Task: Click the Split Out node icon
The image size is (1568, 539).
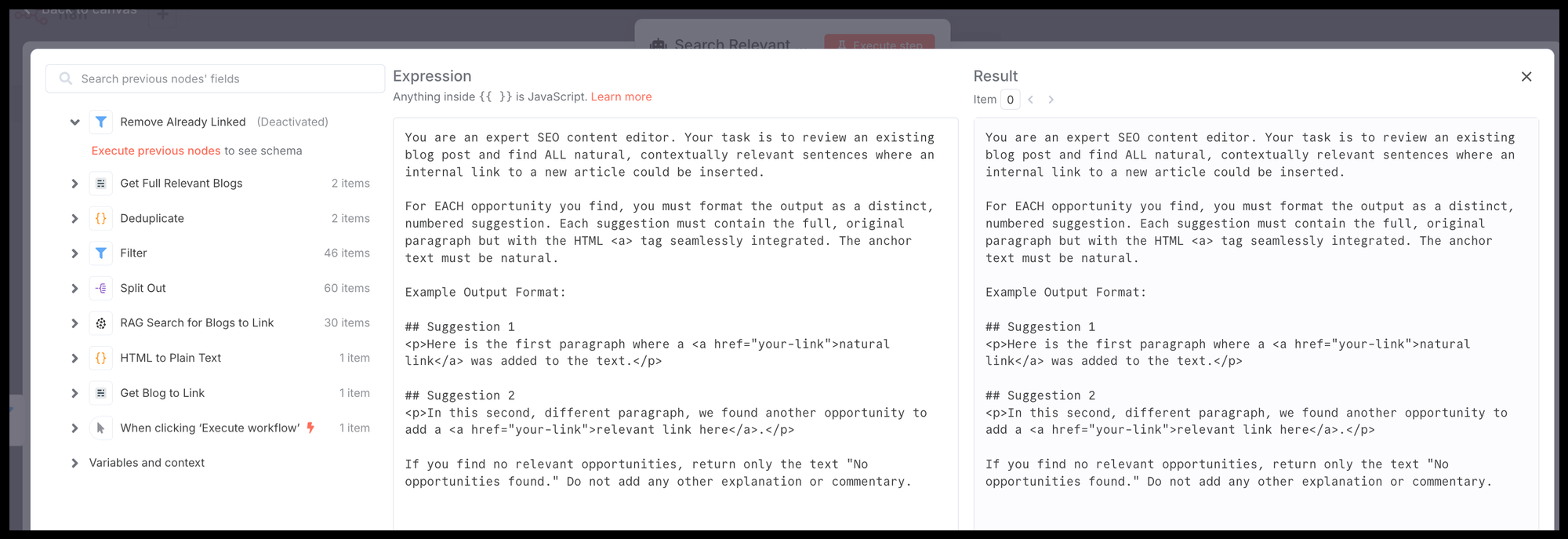Action: 101,289
